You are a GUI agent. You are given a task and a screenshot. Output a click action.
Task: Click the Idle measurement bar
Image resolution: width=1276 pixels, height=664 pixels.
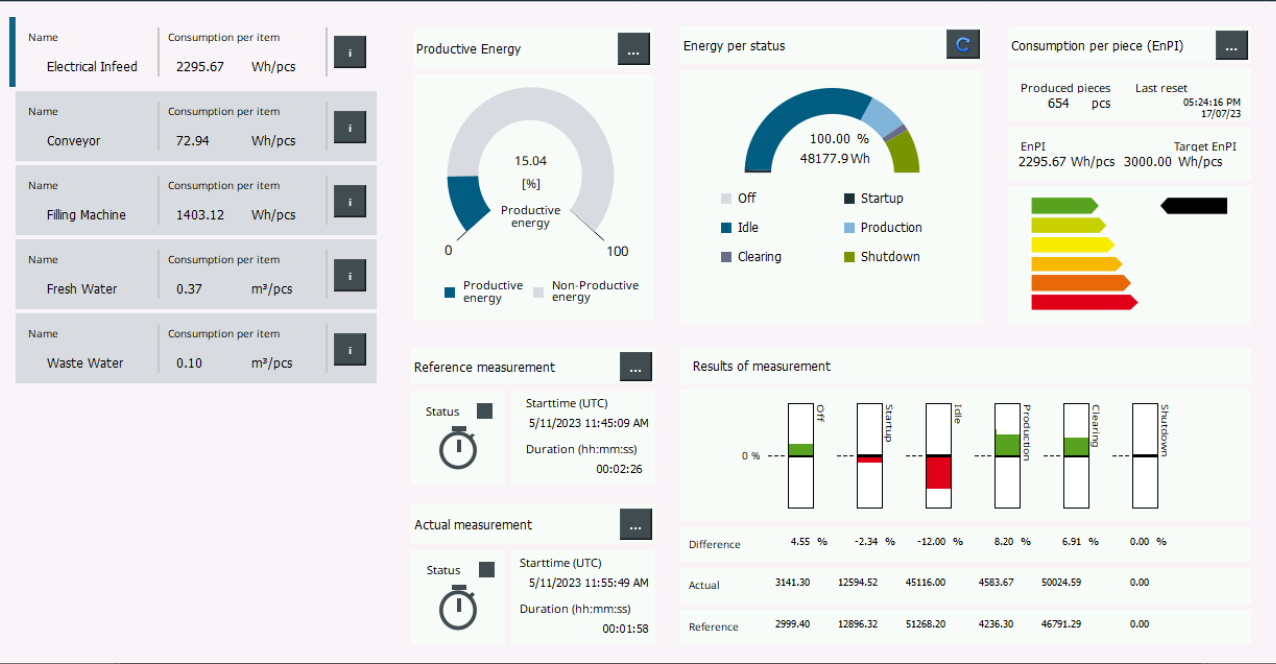[x=938, y=455]
